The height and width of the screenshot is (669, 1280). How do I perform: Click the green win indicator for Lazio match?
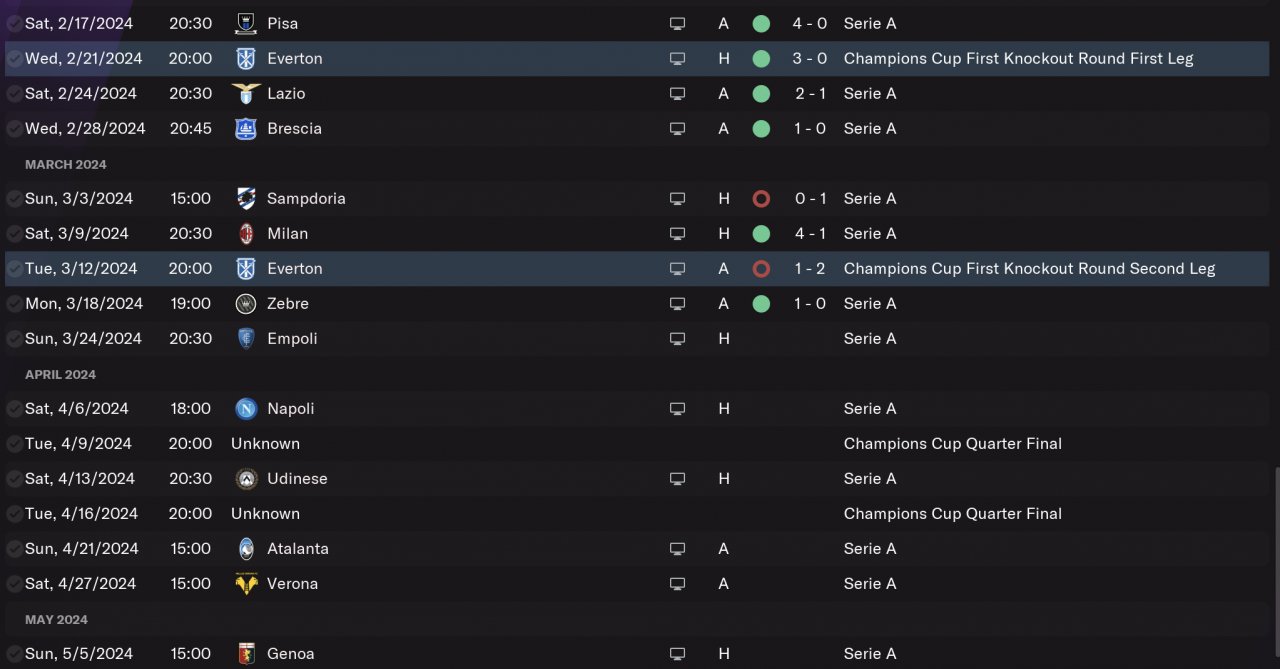click(761, 93)
